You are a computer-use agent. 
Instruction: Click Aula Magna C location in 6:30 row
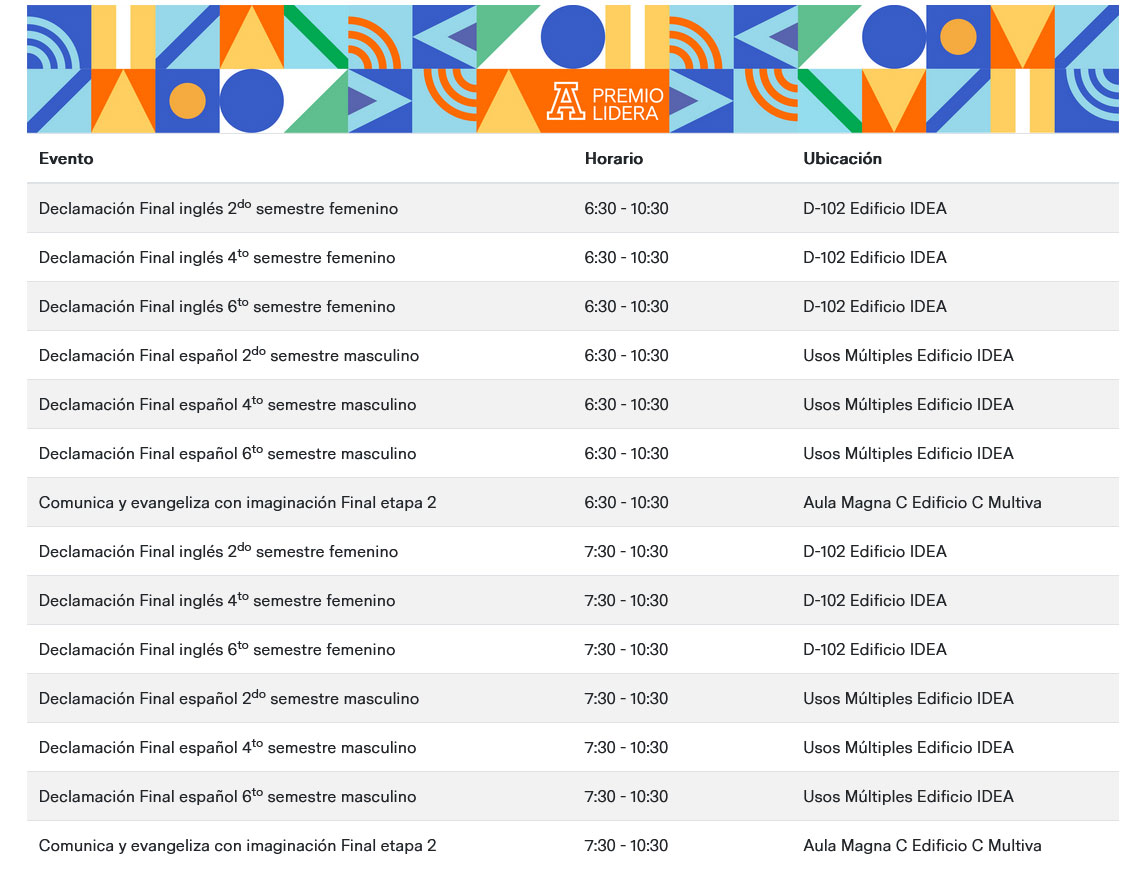pyautogui.click(x=922, y=502)
